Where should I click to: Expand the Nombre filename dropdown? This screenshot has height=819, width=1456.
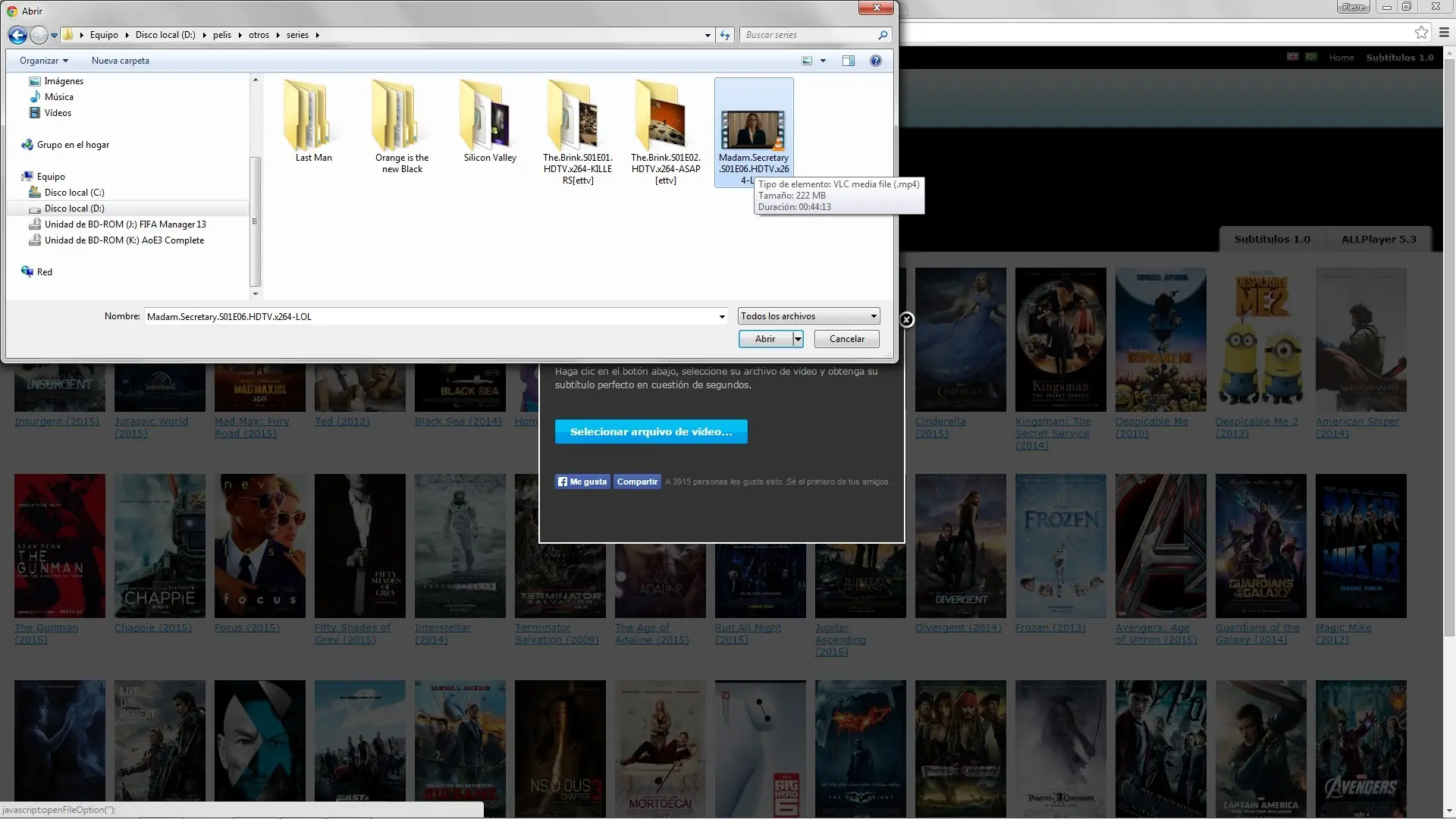click(x=722, y=317)
